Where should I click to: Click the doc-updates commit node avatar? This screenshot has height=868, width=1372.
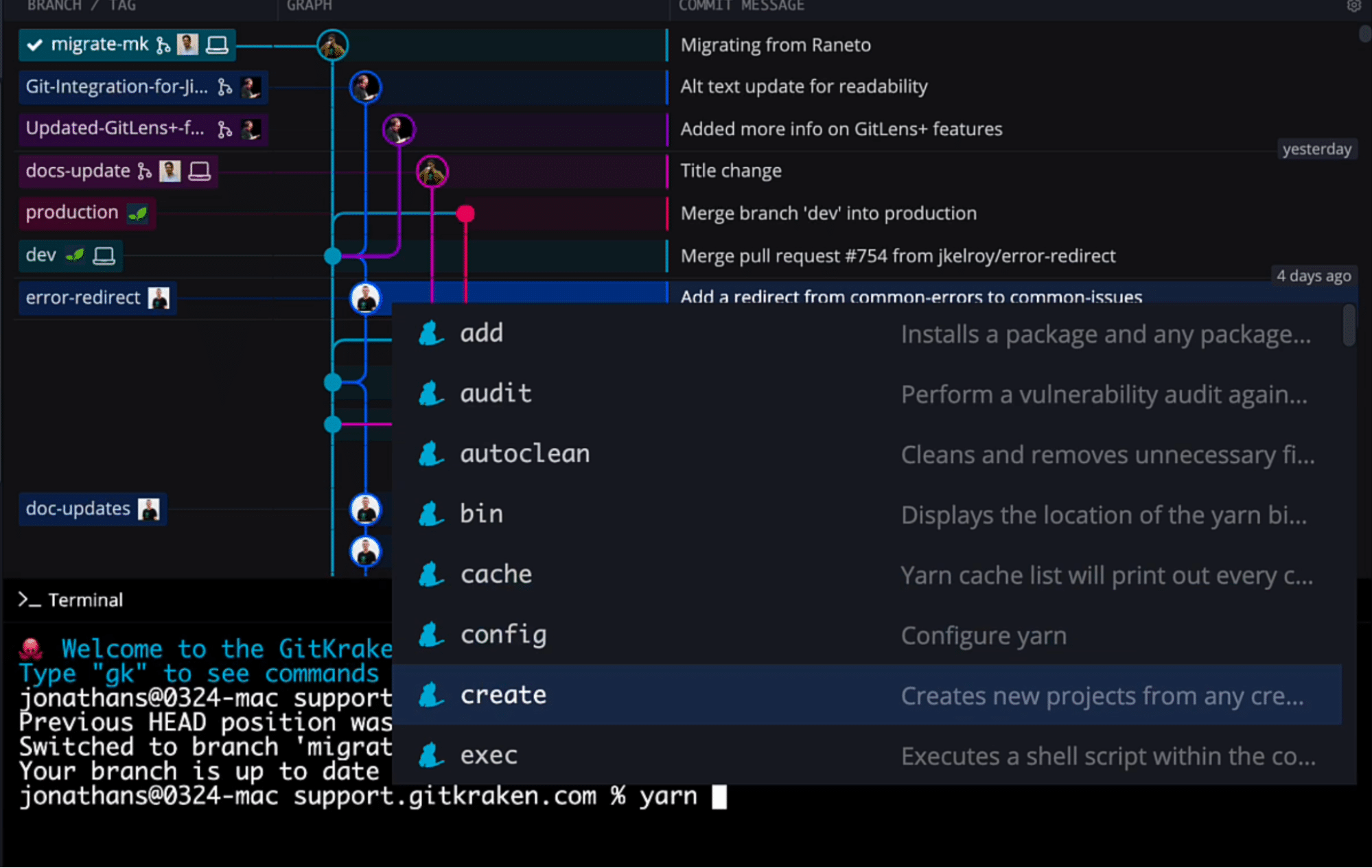(x=365, y=510)
